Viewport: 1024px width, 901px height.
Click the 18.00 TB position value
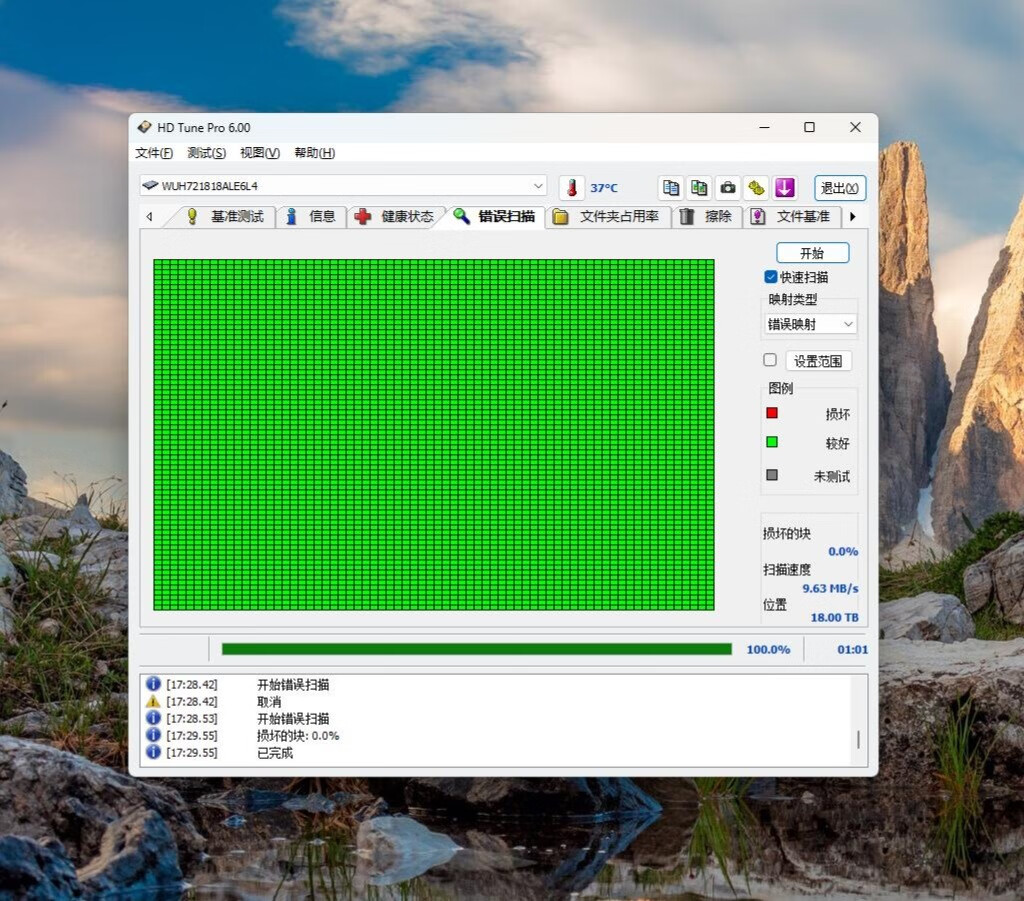835,617
